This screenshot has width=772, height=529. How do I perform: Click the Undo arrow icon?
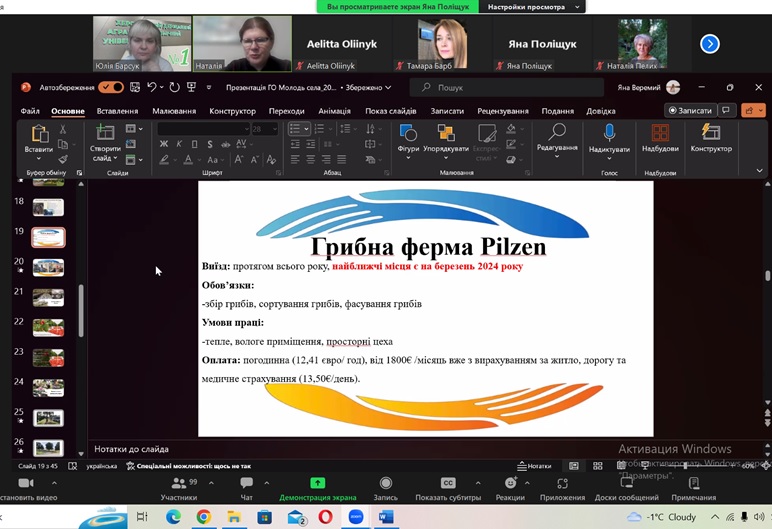[152, 87]
